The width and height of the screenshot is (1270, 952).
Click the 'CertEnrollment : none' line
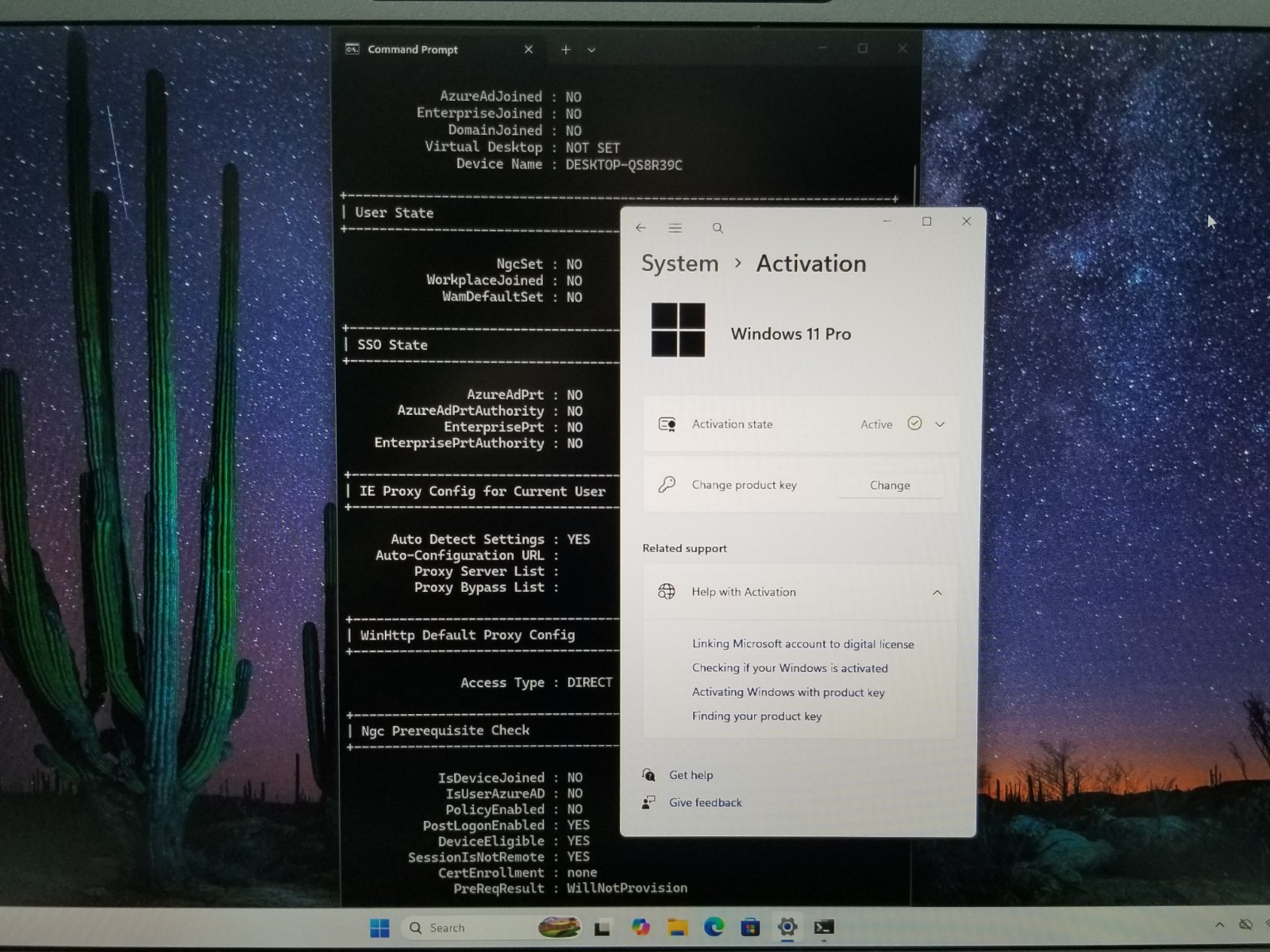pos(518,873)
